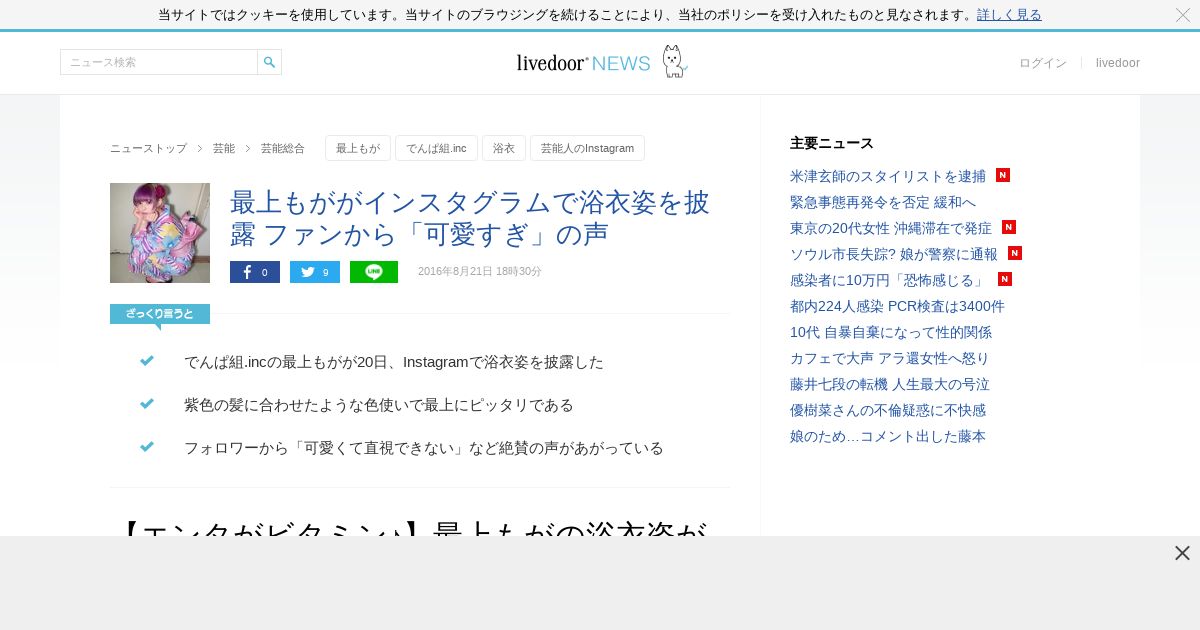Open the 芸能総合 breadcrumb category
The width and height of the screenshot is (1200, 630).
(x=283, y=148)
